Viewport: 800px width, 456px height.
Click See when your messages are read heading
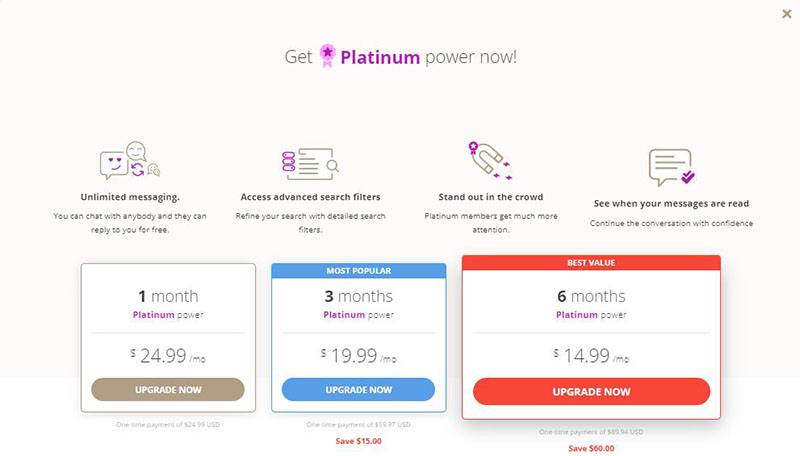click(x=671, y=204)
